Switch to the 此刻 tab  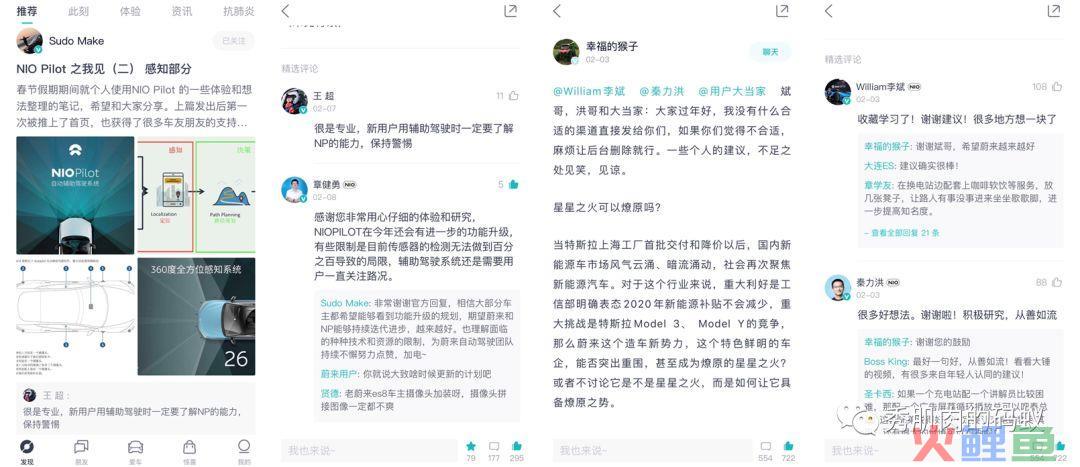click(79, 12)
